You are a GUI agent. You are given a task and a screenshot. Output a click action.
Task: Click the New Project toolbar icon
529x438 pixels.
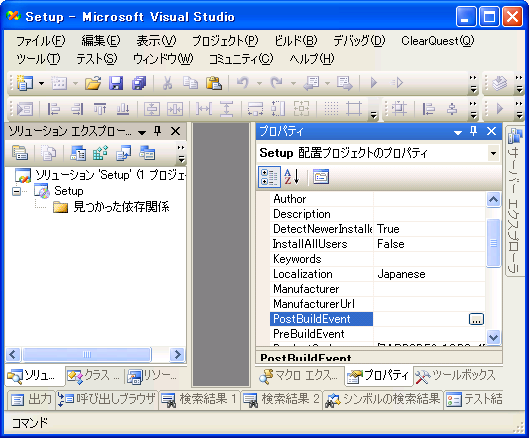[25, 83]
